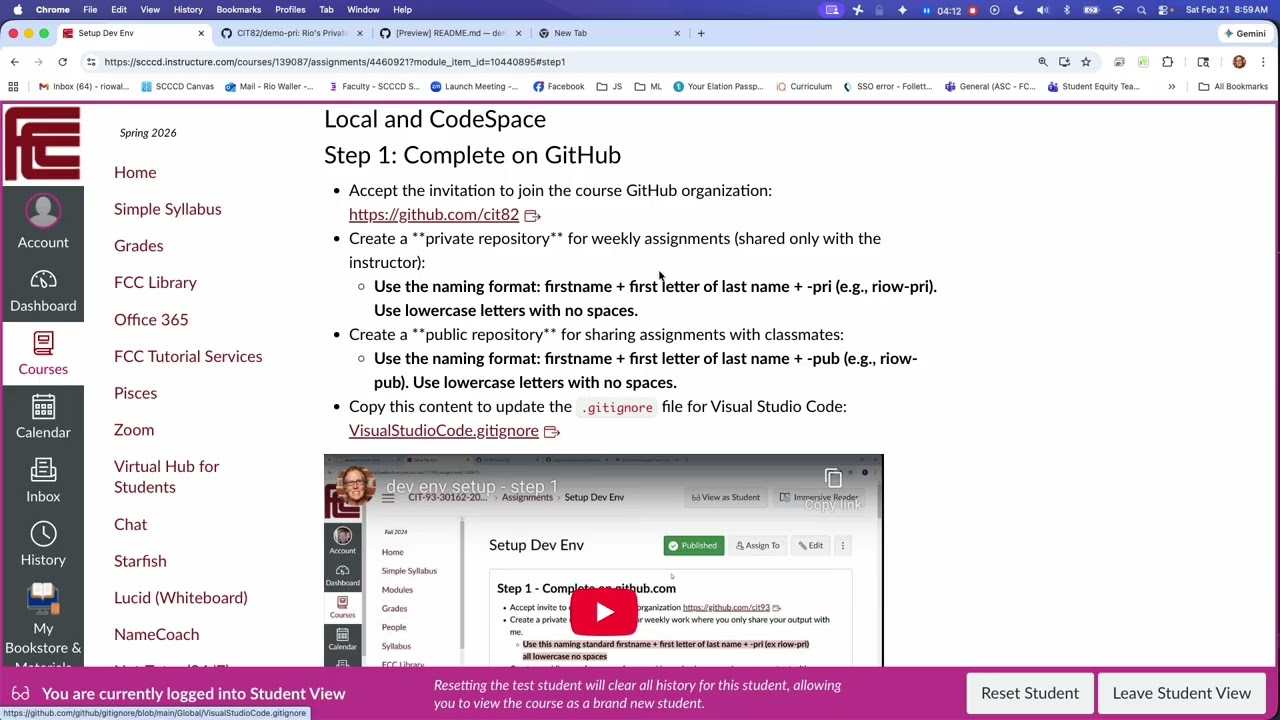Viewport: 1280px width, 720px height.
Task: Open Account in Canvas global navigation
Action: pyautogui.click(x=42, y=222)
